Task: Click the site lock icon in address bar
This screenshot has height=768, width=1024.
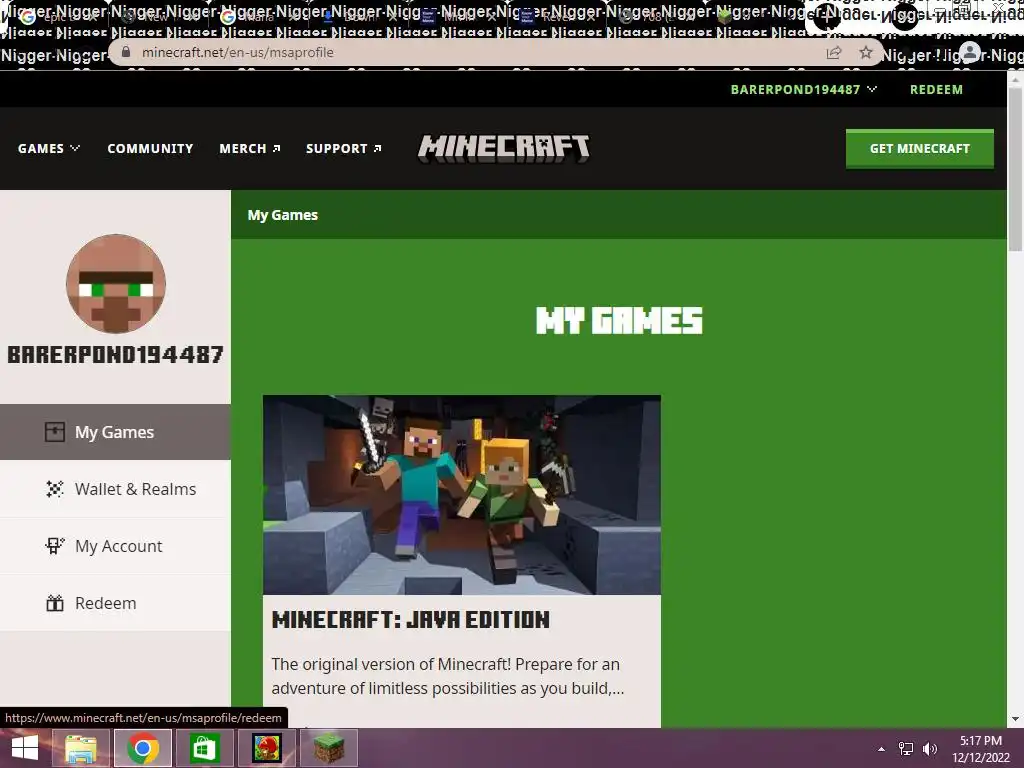Action: (x=127, y=52)
